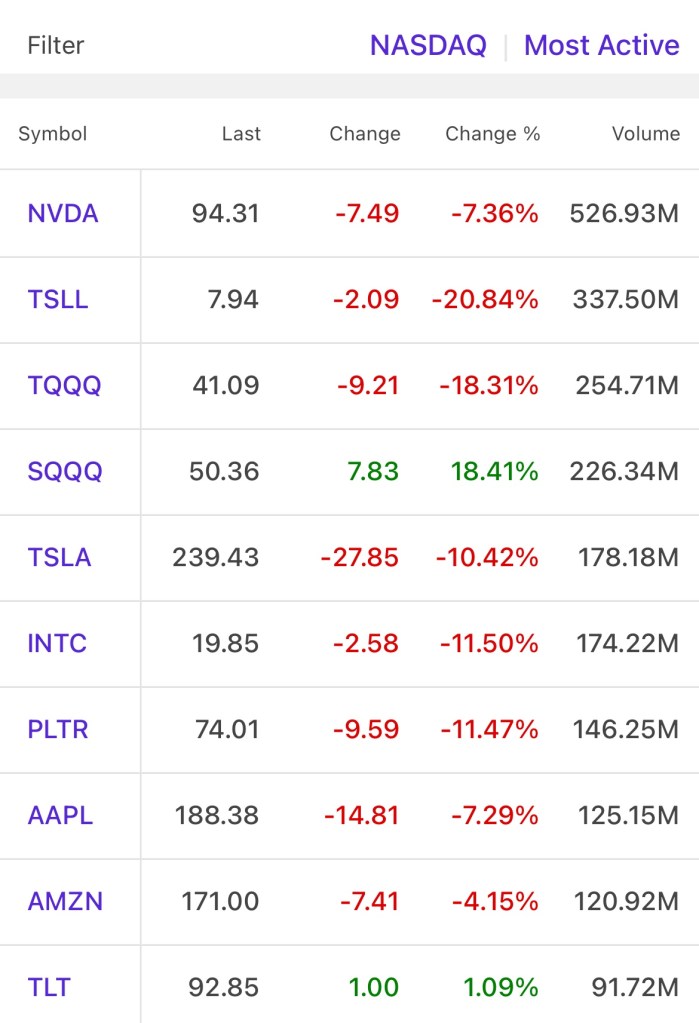
Task: Open the TSLL symbol link
Action: [58, 299]
